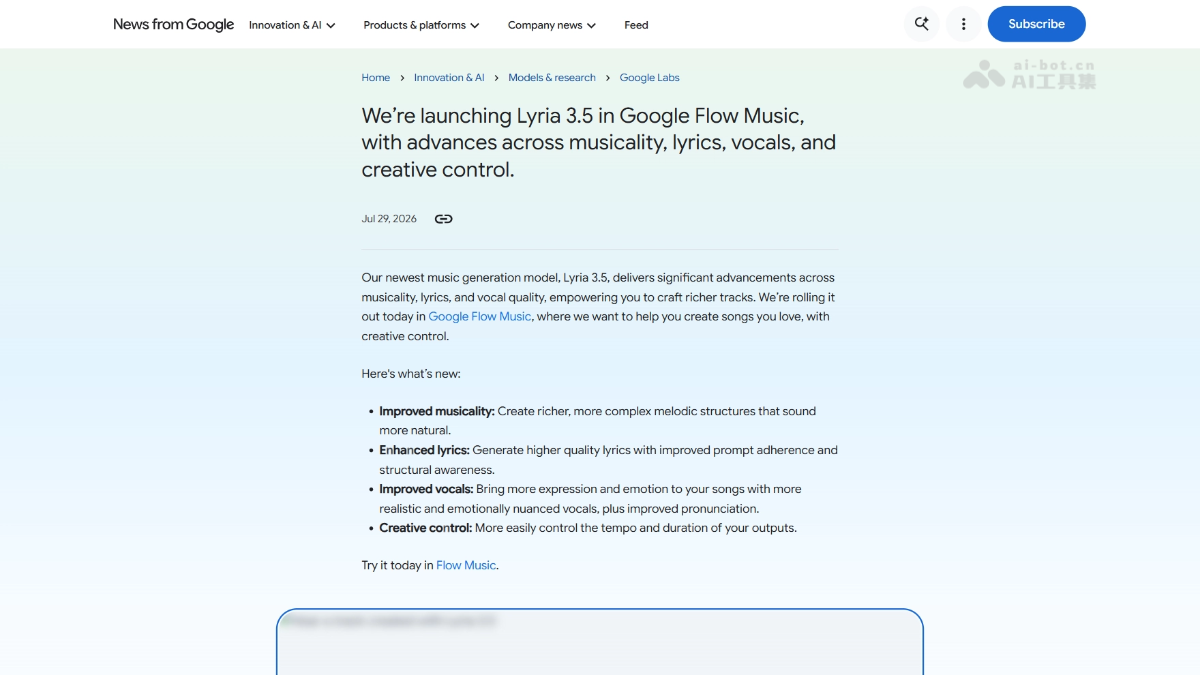The image size is (1200, 675).
Task: Click chevron after Innovation & AI breadcrumb
Action: [496, 78]
